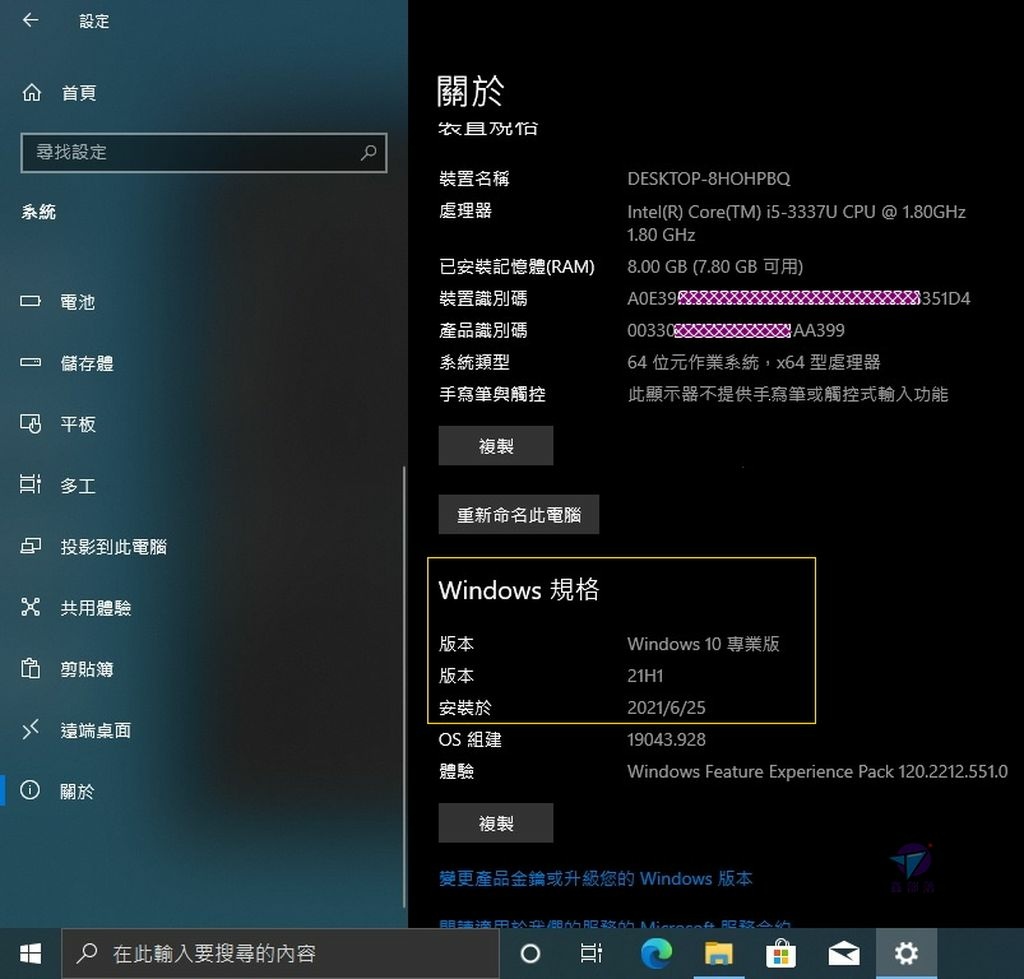
Task: Click the Windows 規格 section heading
Action: pyautogui.click(x=519, y=590)
